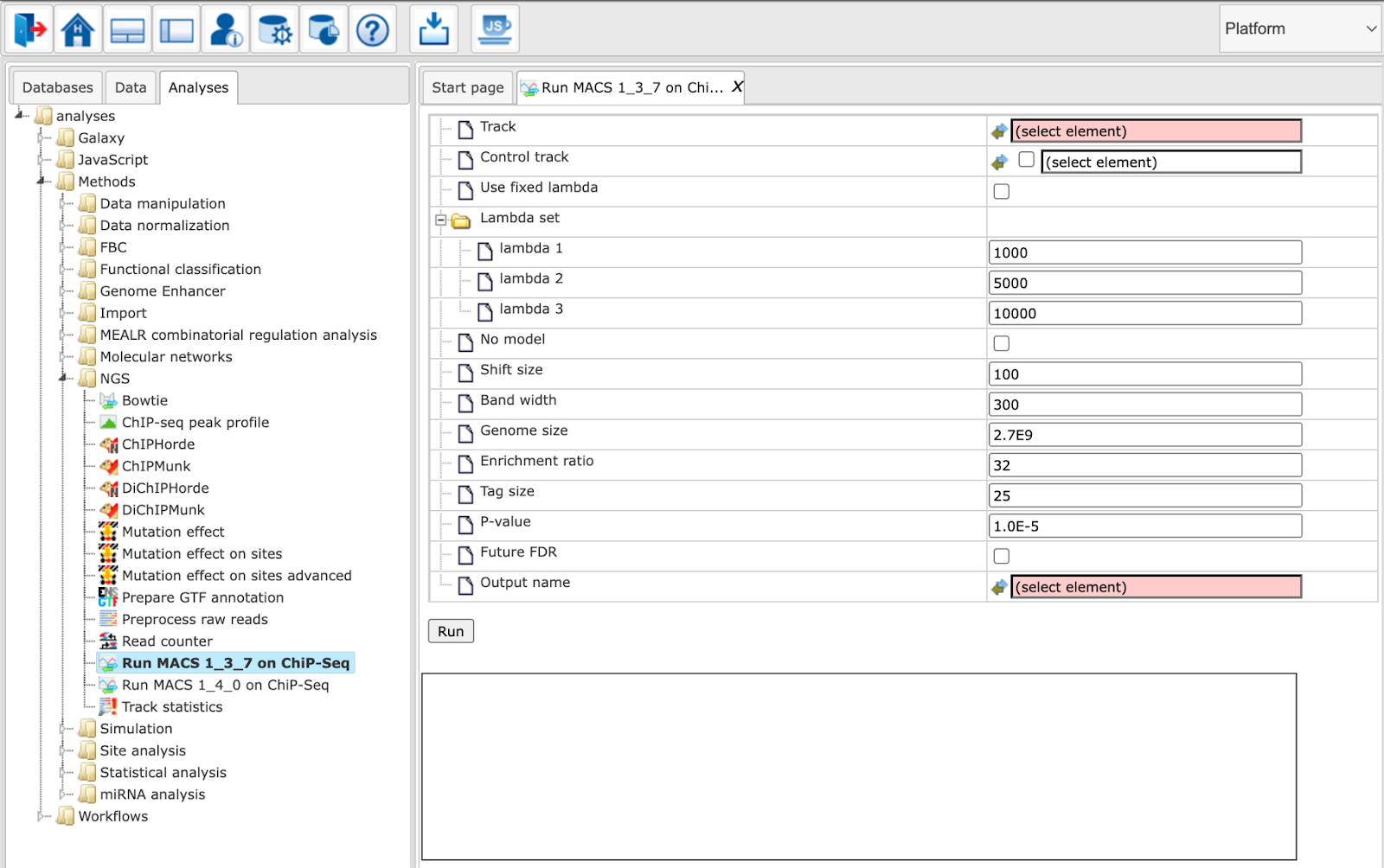The image size is (1384, 868).
Task: Open the Statistical analysis folder
Action: coord(163,773)
